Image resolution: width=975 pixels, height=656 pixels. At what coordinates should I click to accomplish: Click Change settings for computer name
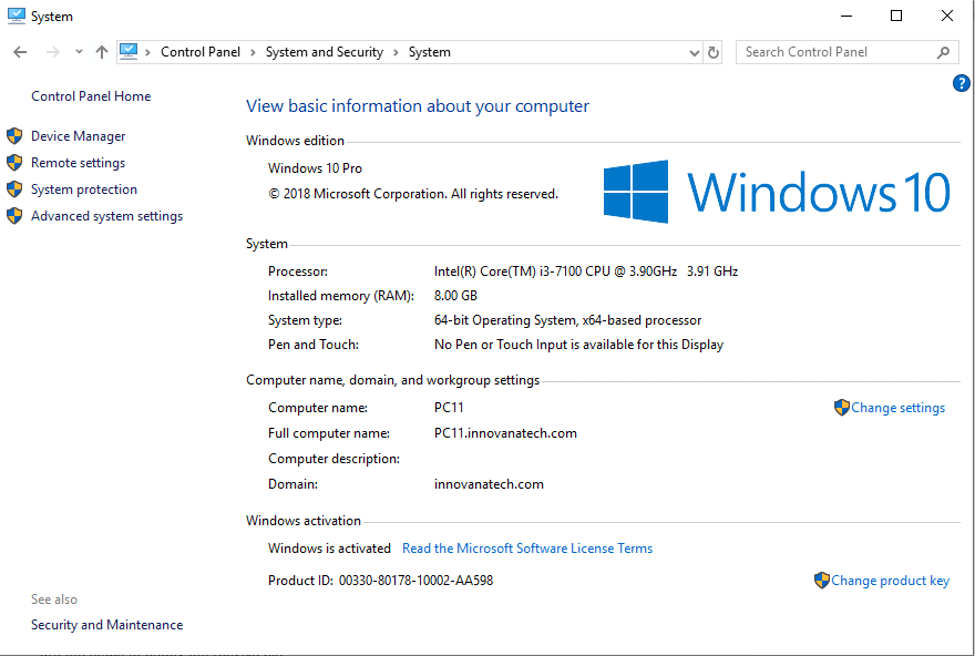[x=898, y=407]
